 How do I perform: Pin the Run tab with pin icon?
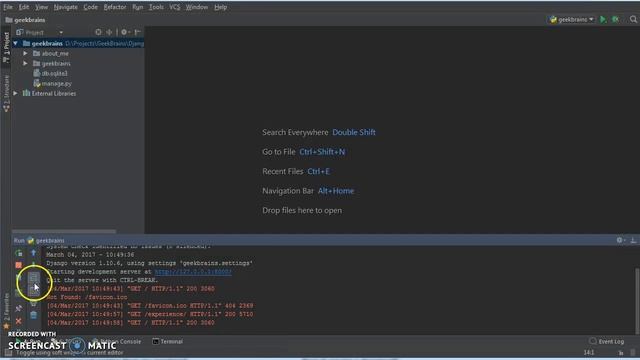18,309
